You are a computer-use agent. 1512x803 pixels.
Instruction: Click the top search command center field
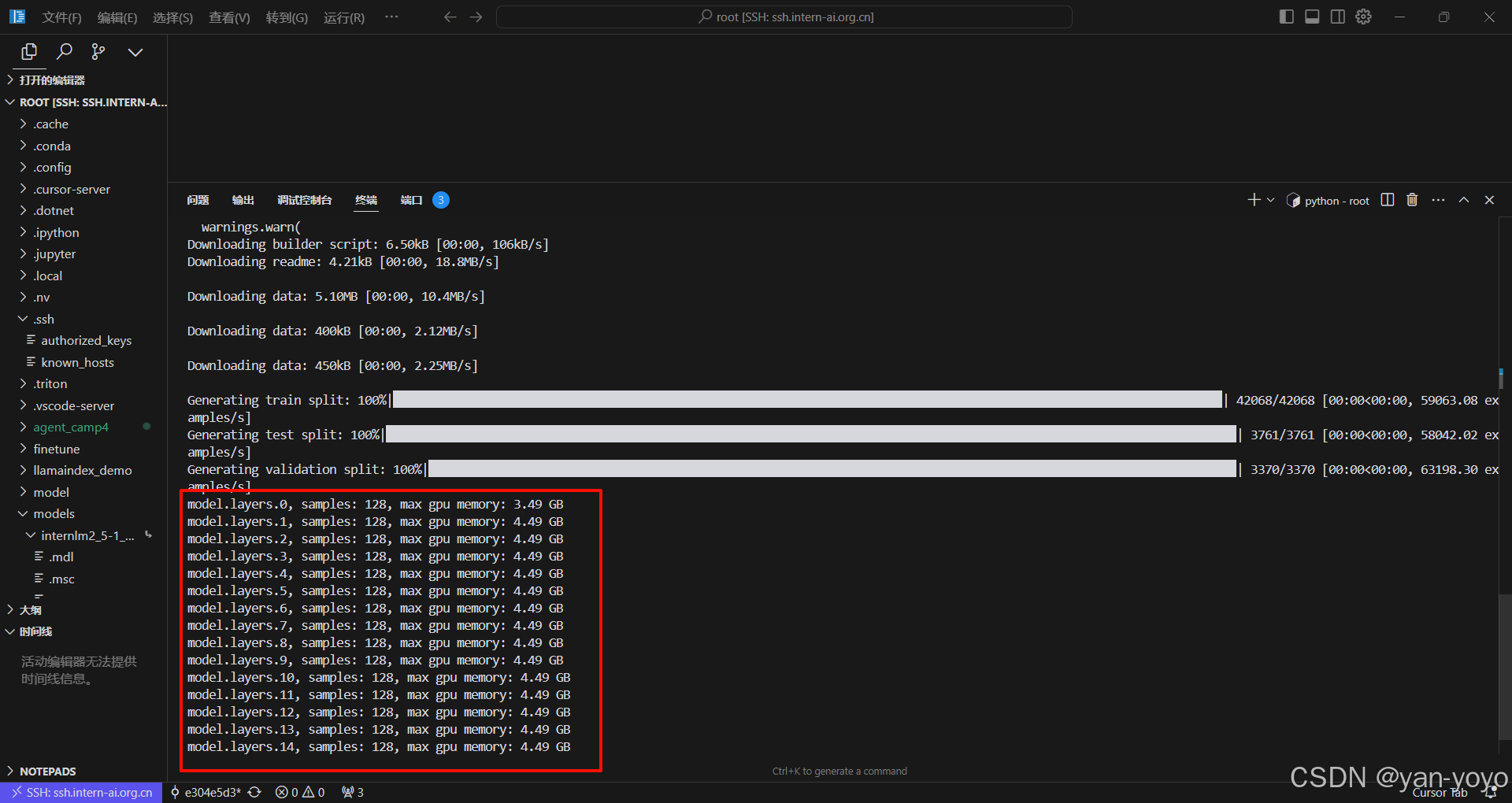pyautogui.click(x=784, y=16)
